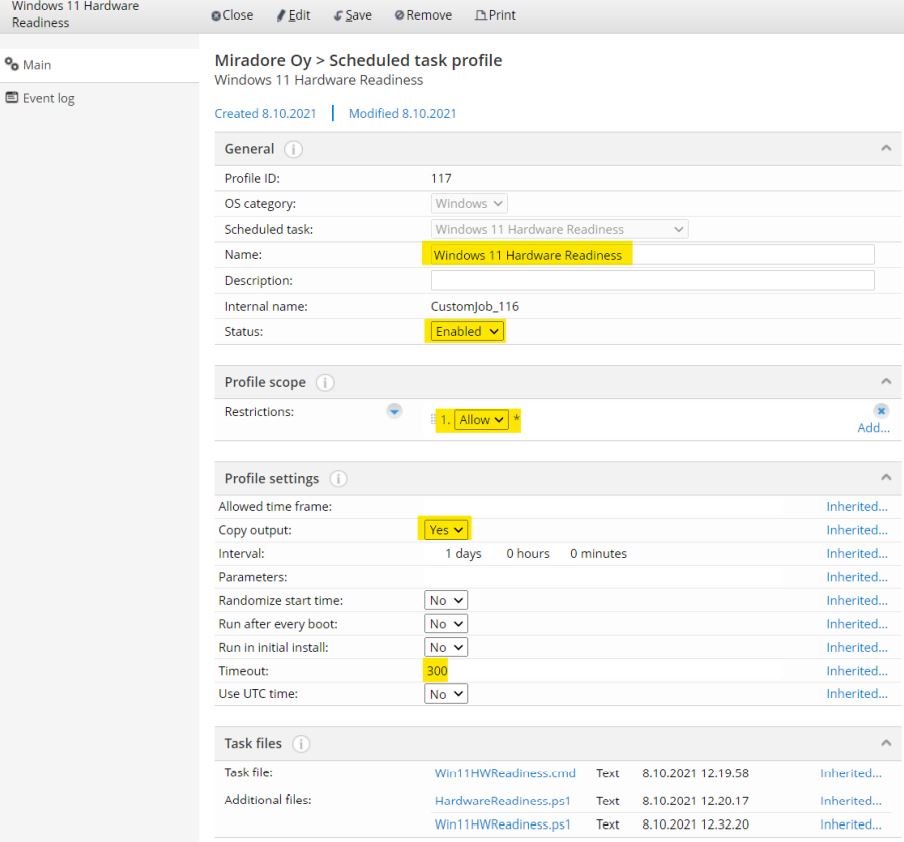Click Inherited link for Run after every boot
The height and width of the screenshot is (842, 904).
click(x=857, y=624)
